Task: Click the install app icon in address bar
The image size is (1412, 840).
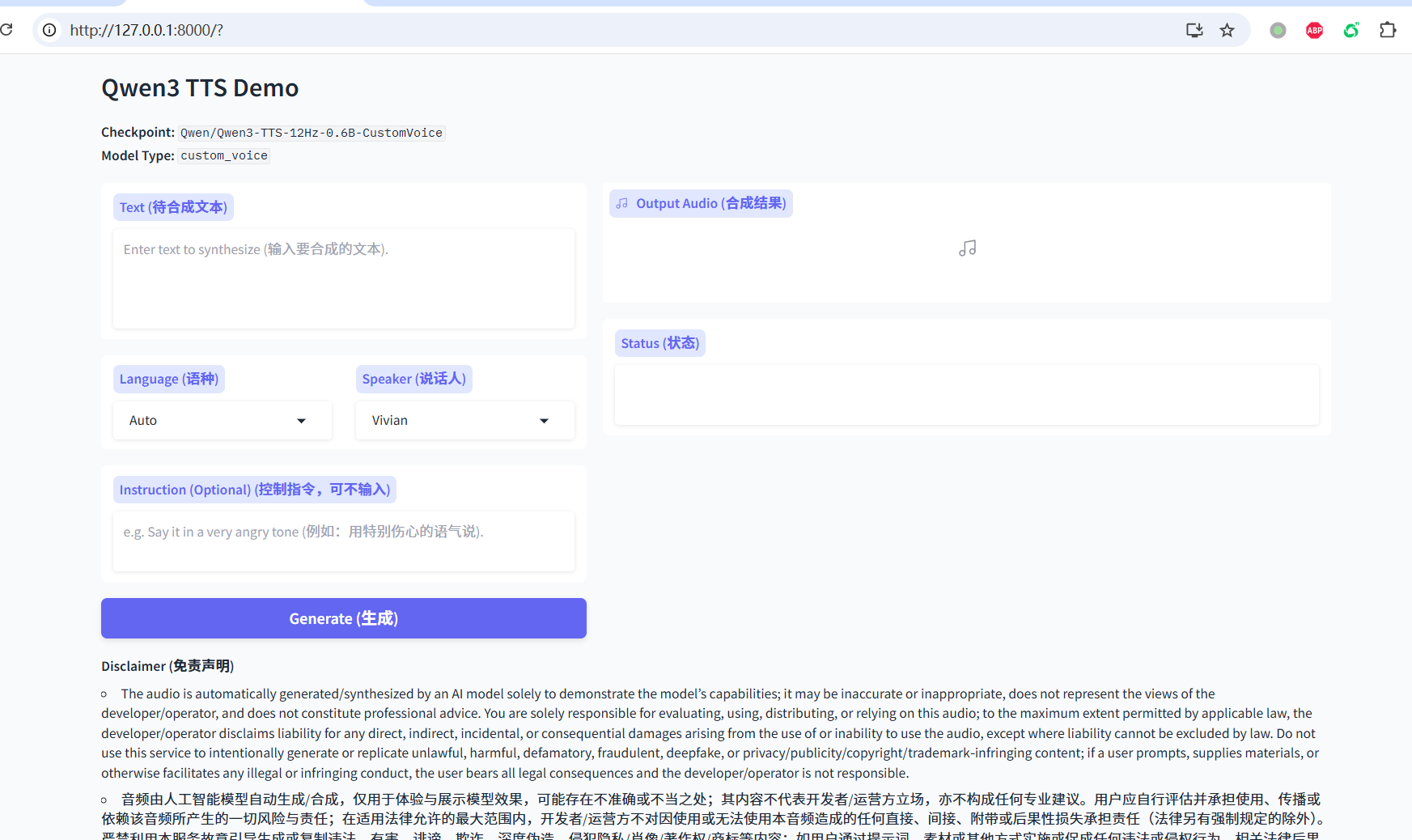Action: coord(1194,30)
